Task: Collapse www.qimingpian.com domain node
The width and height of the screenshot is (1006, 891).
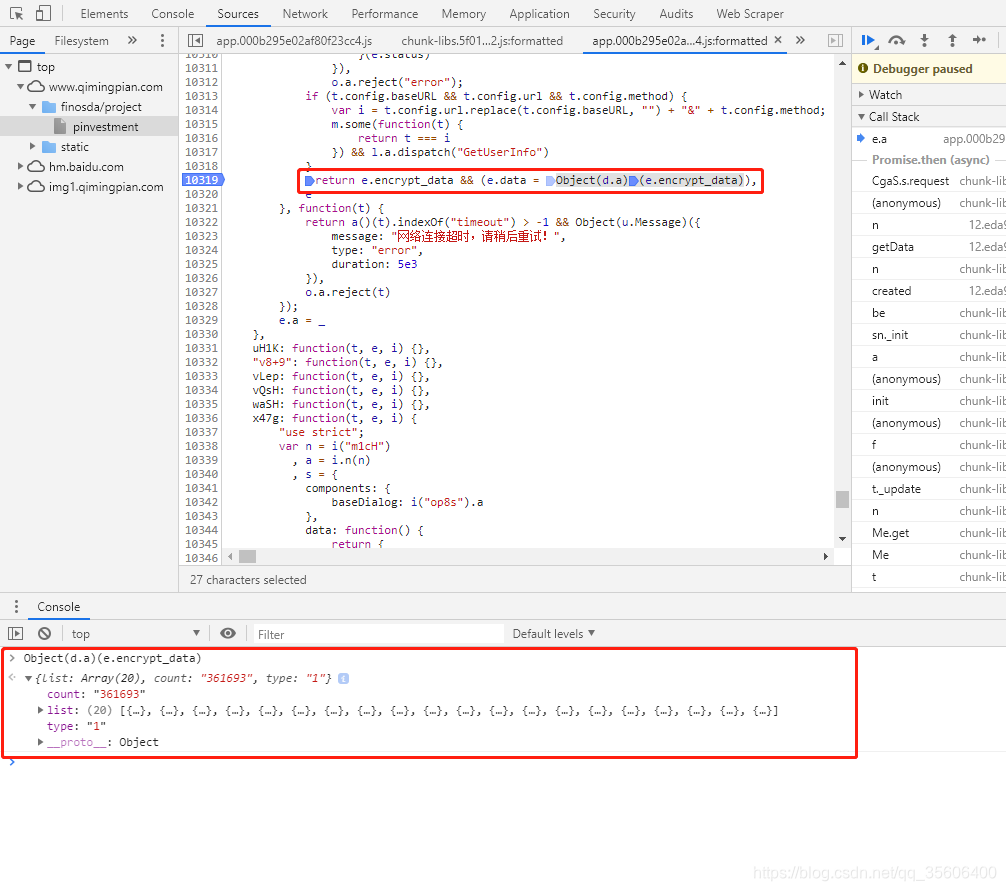Action: [20, 87]
